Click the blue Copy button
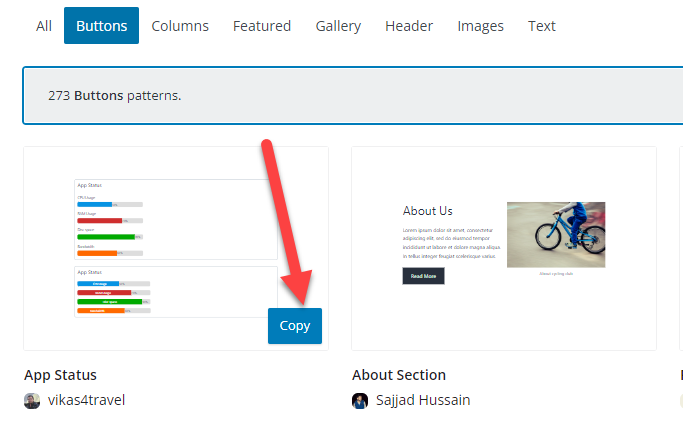683x422 pixels. [x=295, y=326]
